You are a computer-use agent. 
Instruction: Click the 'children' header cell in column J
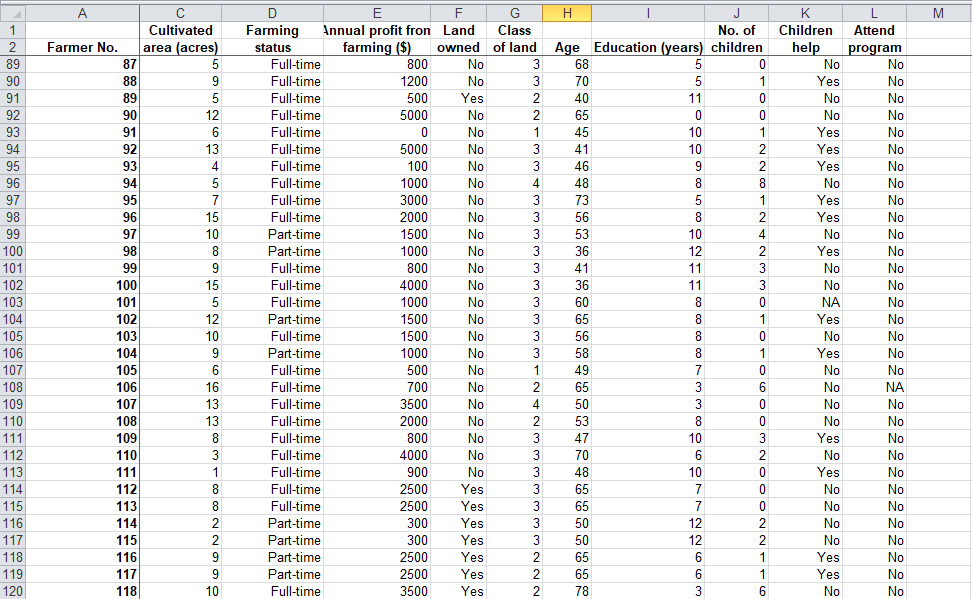[x=736, y=47]
